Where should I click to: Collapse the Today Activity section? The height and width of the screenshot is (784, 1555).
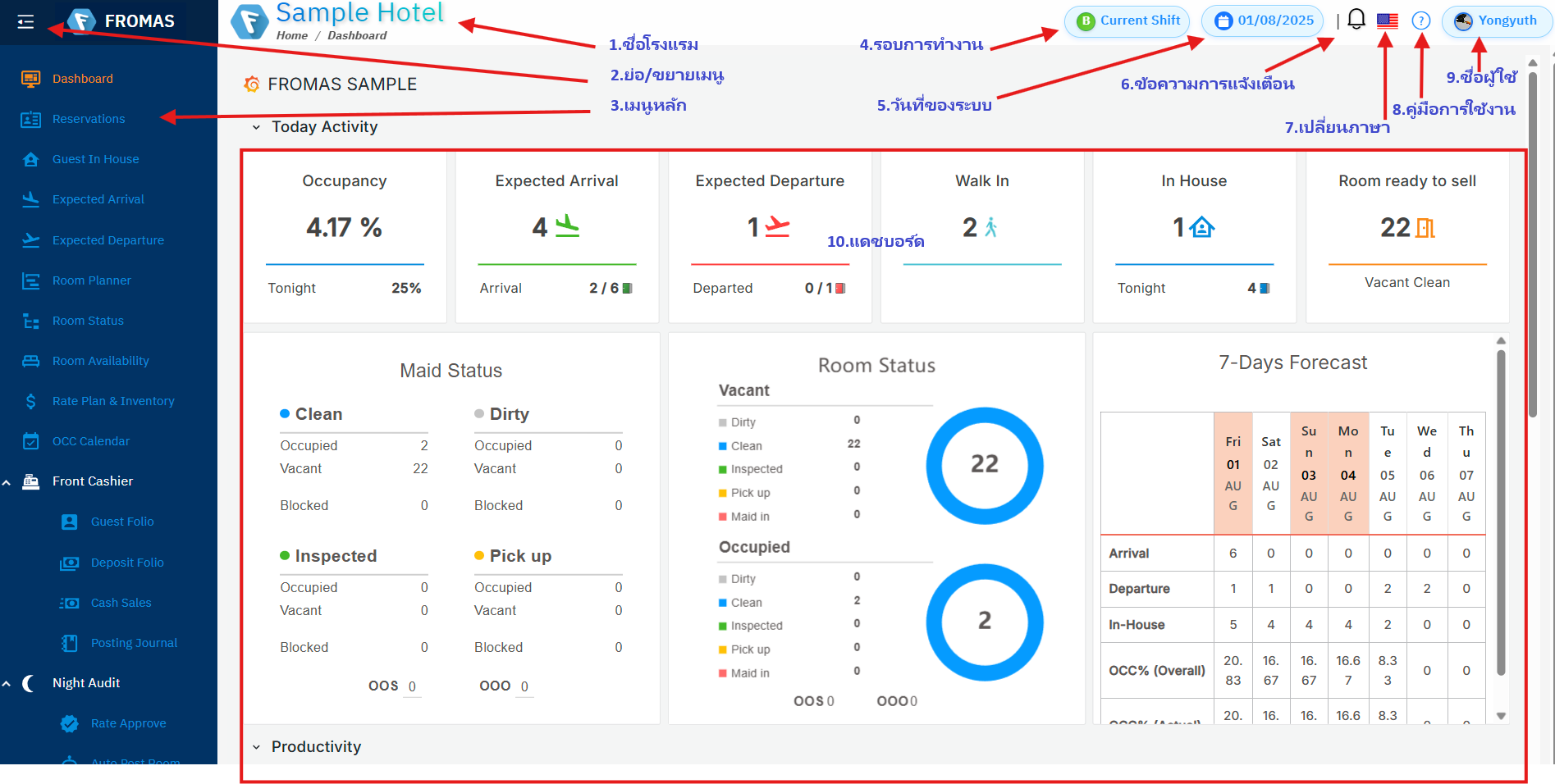(x=257, y=127)
